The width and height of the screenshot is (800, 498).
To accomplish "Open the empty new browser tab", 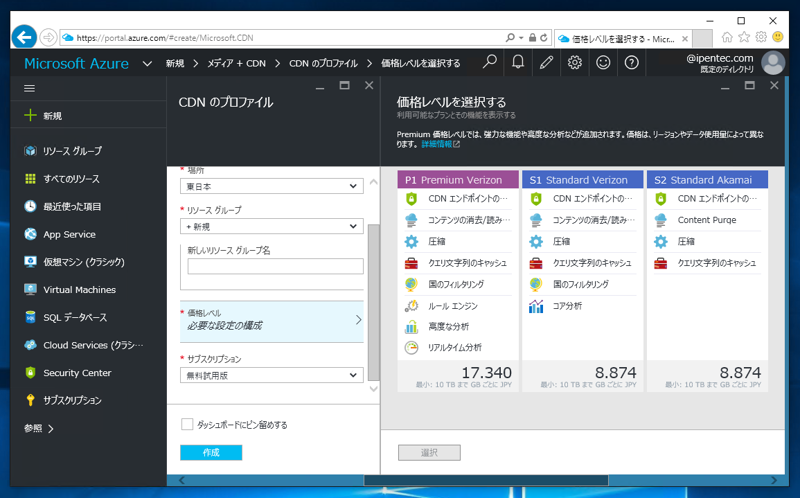I will (702, 38).
